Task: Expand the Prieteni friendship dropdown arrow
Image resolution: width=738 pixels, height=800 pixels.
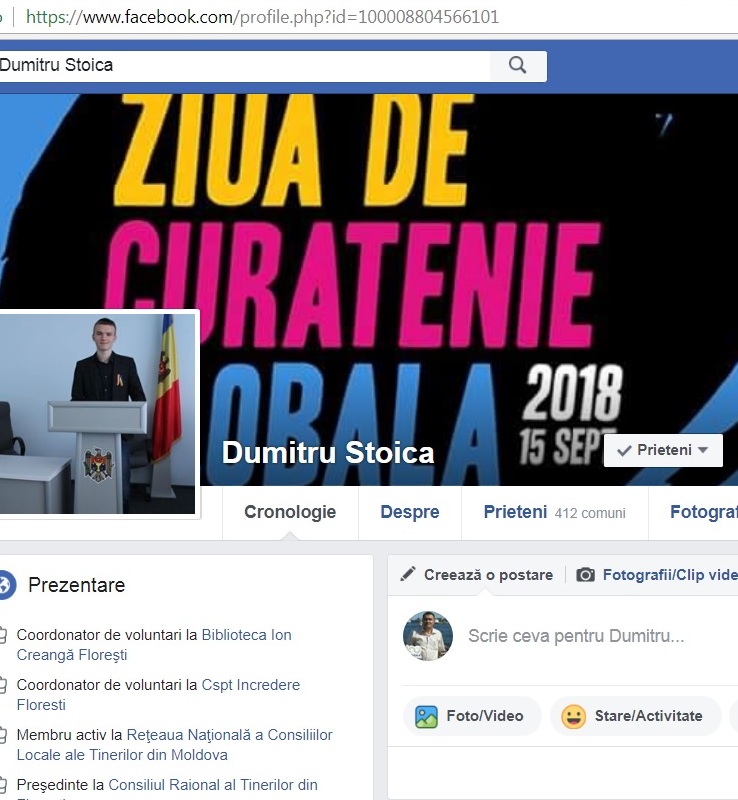Action: [703, 450]
